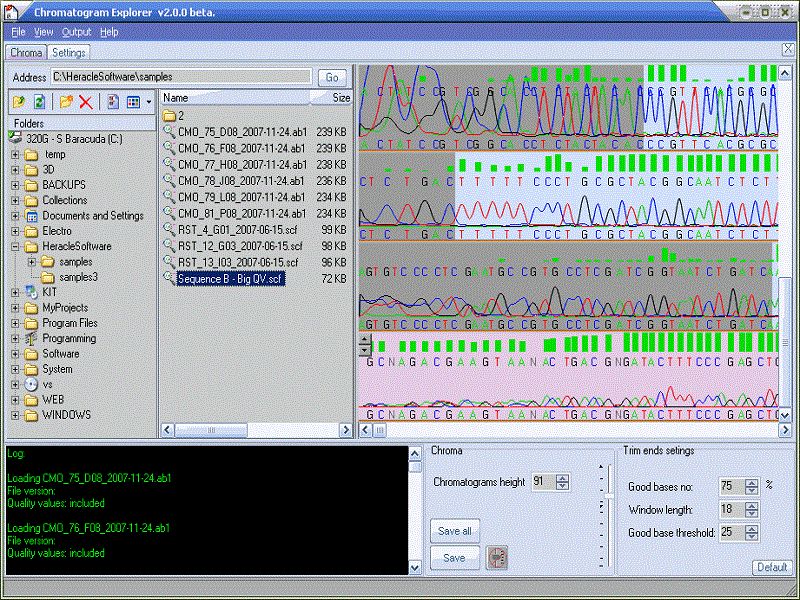The height and width of the screenshot is (600, 800).
Task: Delete selected file using the red X icon
Action: tap(85, 102)
